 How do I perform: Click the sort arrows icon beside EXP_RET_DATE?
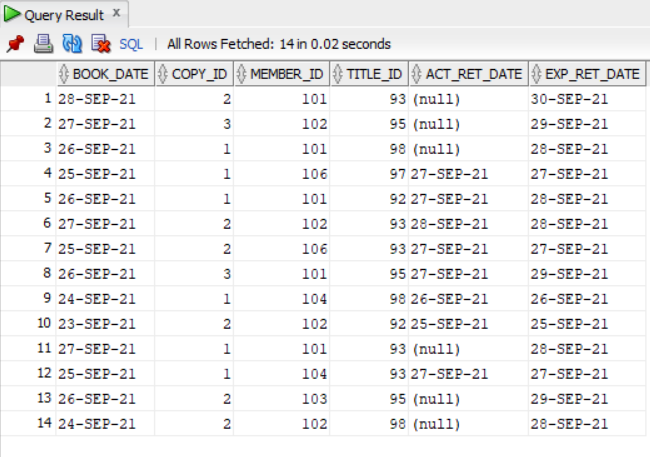536,74
